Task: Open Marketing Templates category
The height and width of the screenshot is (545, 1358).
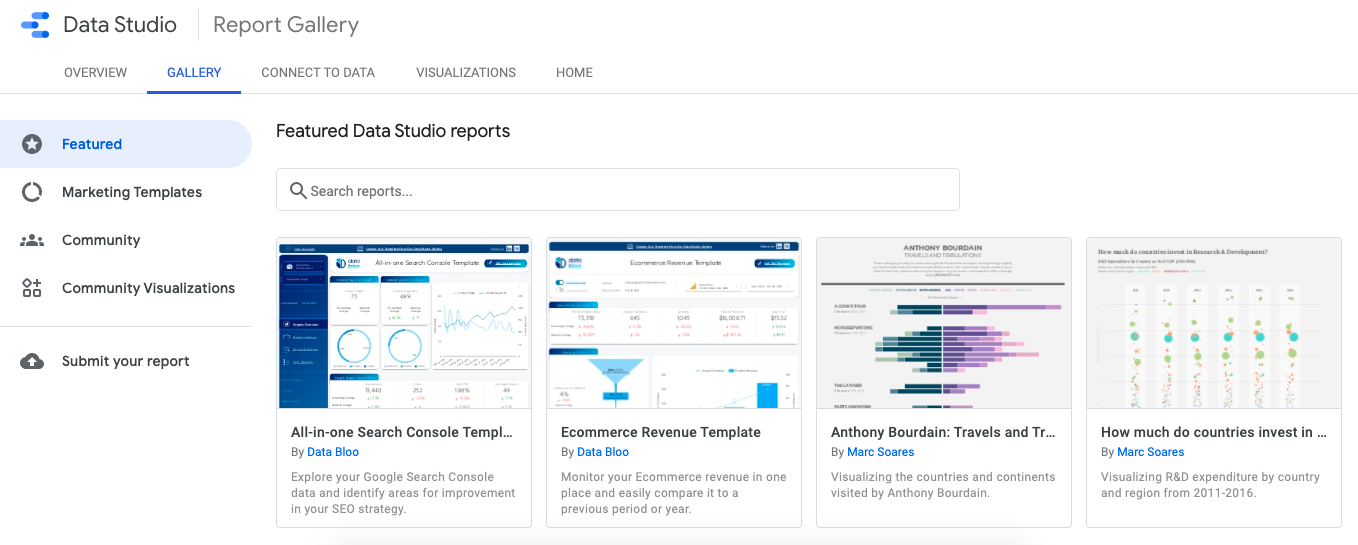Action: 126,192
